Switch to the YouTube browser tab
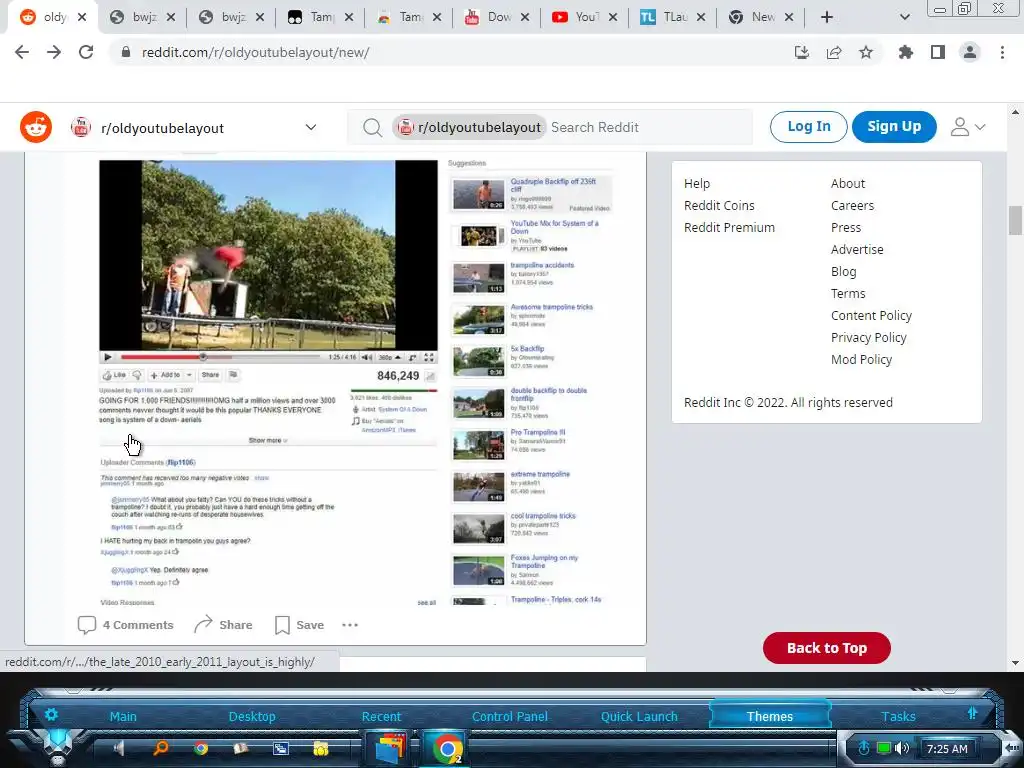Viewport: 1024px width, 768px height. 586,17
